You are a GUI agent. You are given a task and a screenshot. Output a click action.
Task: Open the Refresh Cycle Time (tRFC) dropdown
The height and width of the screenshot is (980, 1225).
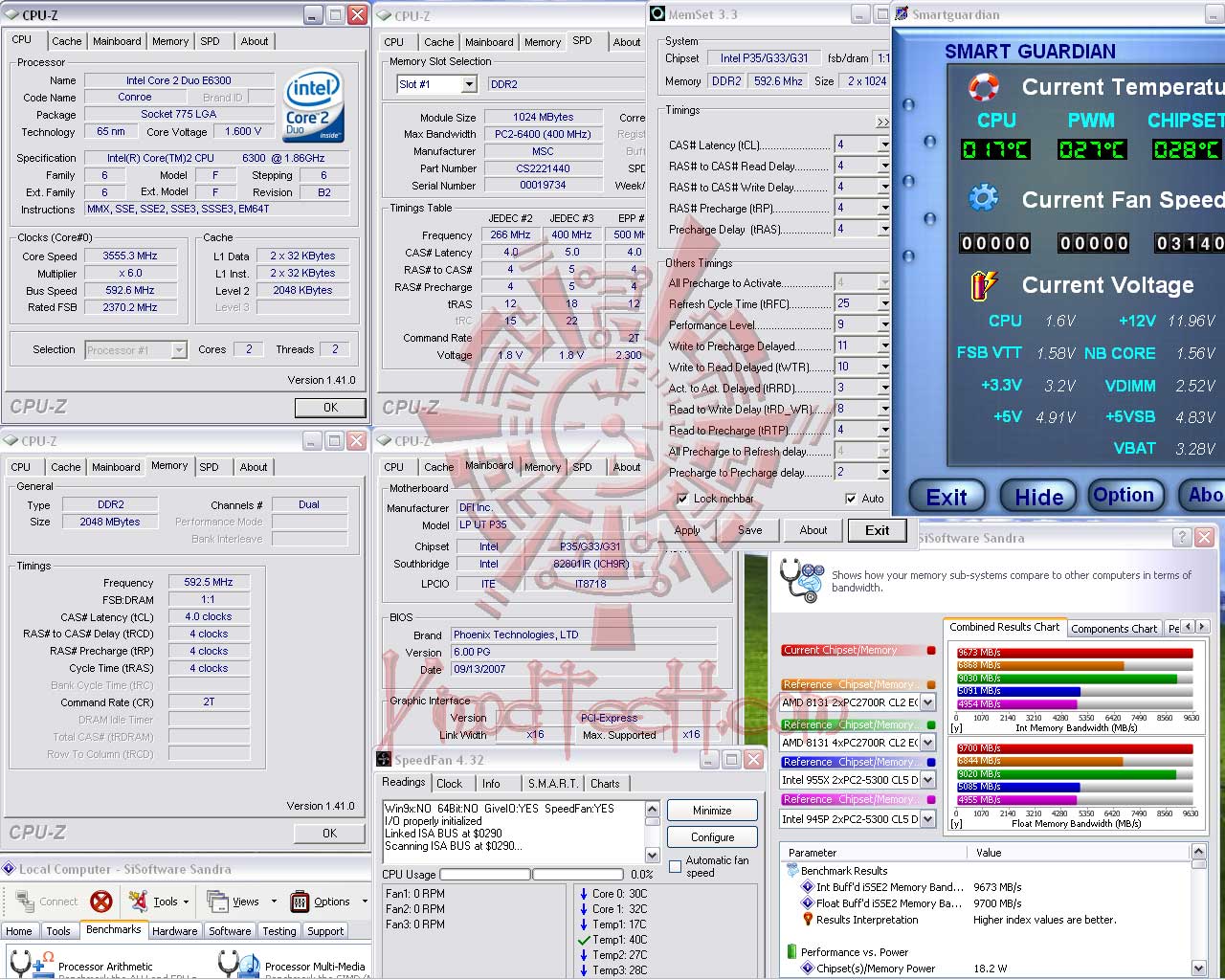pos(884,303)
